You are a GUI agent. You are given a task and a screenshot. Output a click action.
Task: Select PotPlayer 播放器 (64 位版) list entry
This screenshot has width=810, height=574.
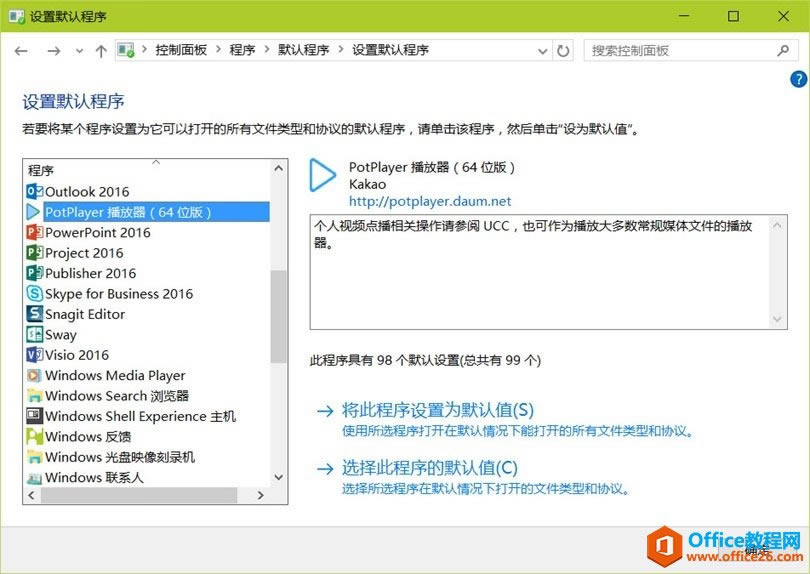(x=157, y=212)
